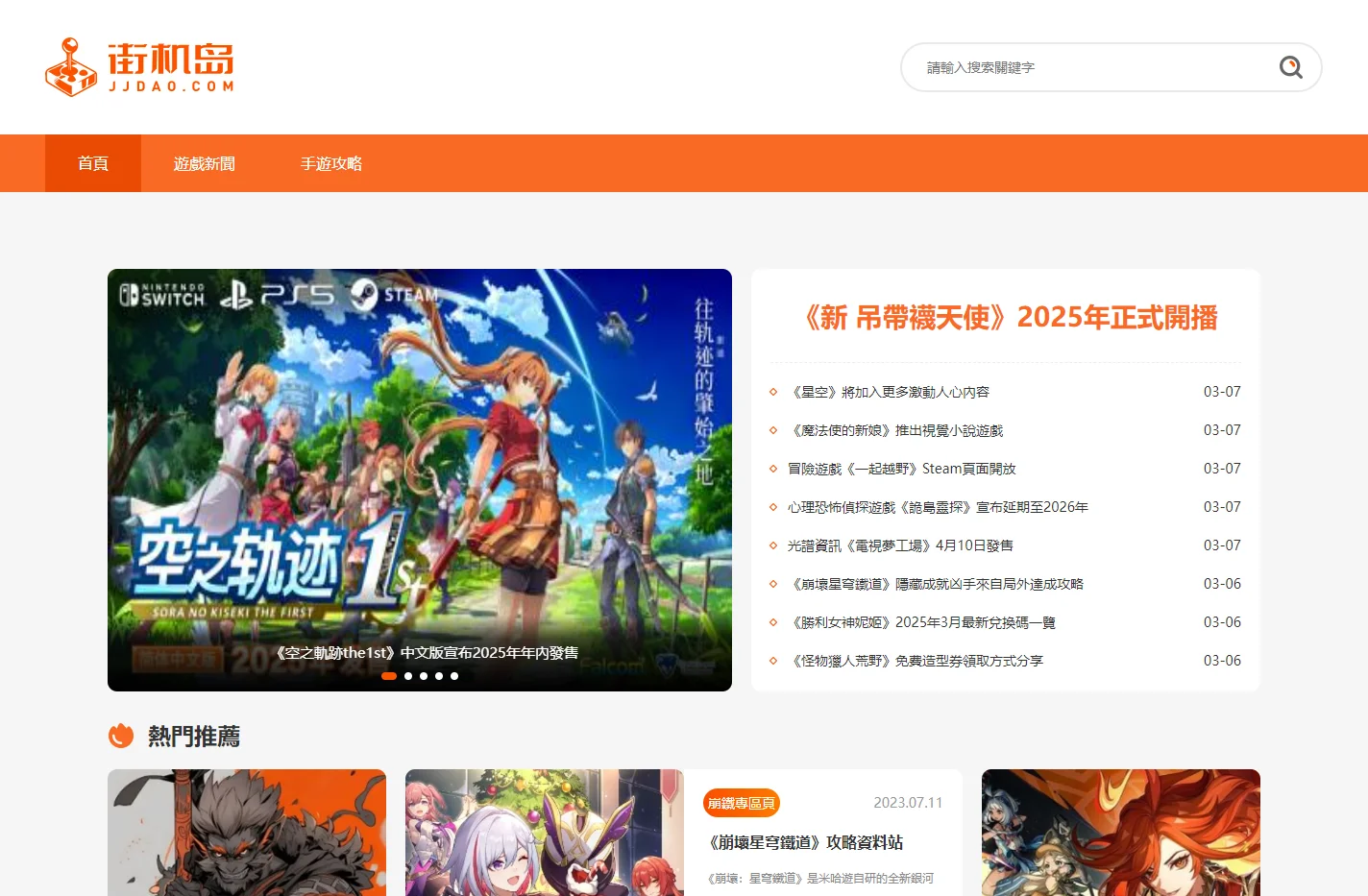Select the third carousel dot indicator
Screen dimensions: 1368x896
424,676
